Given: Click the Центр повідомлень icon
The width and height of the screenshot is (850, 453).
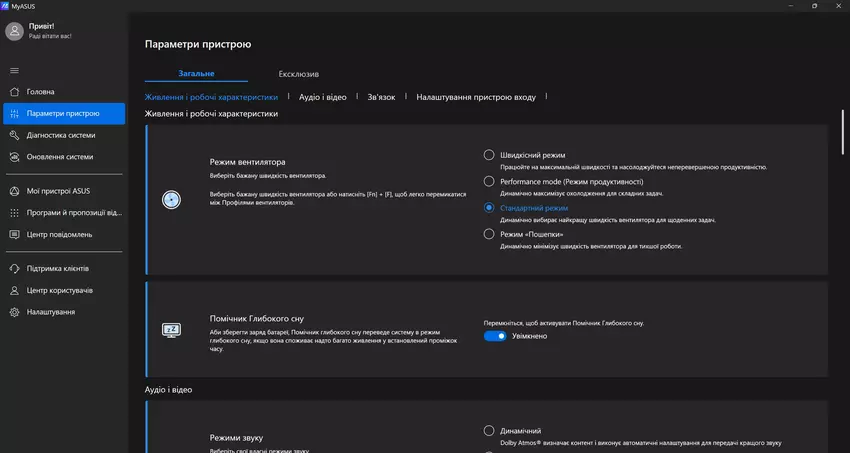Looking at the screenshot, I should 14,234.
